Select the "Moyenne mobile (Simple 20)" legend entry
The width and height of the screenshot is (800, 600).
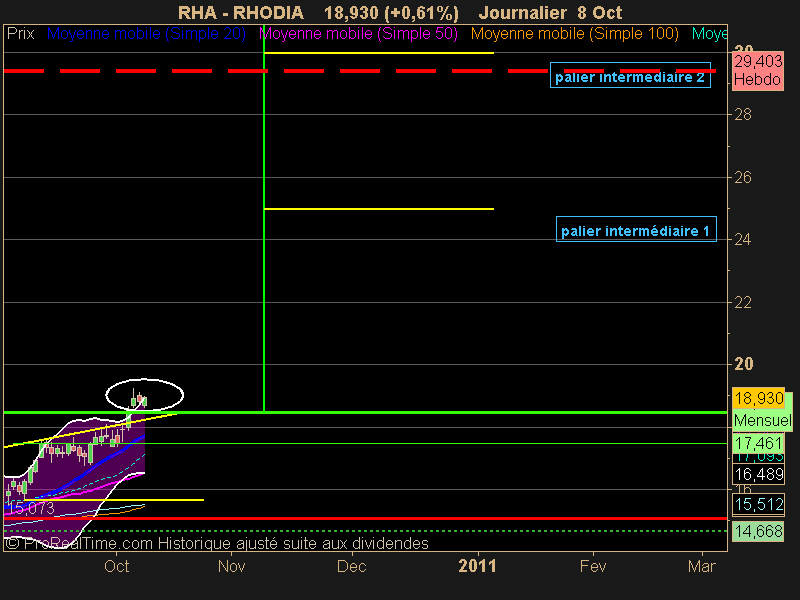tap(146, 34)
